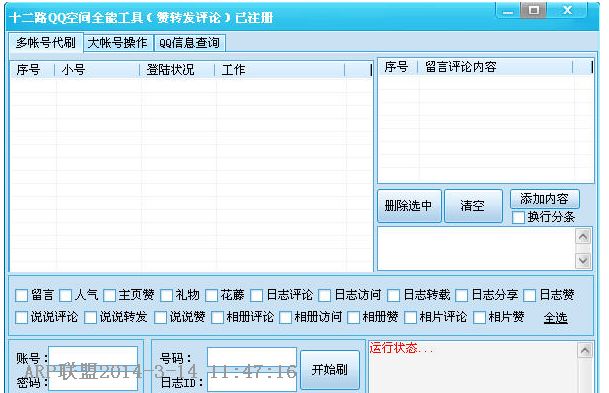609x393 pixels.
Task: Click the 删除选中 button
Action: click(x=409, y=206)
